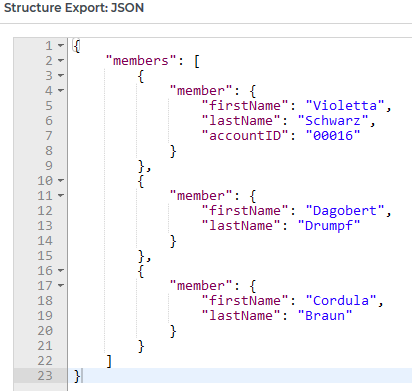Collapse the Cordula member fold on line 17
The image size is (412, 391).
(61, 285)
